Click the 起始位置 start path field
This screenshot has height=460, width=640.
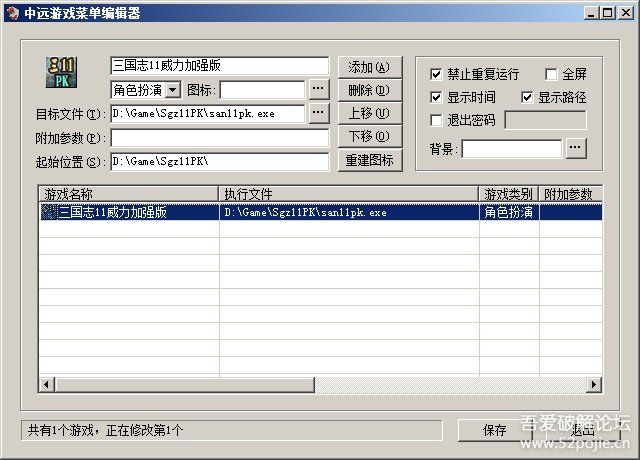218,161
